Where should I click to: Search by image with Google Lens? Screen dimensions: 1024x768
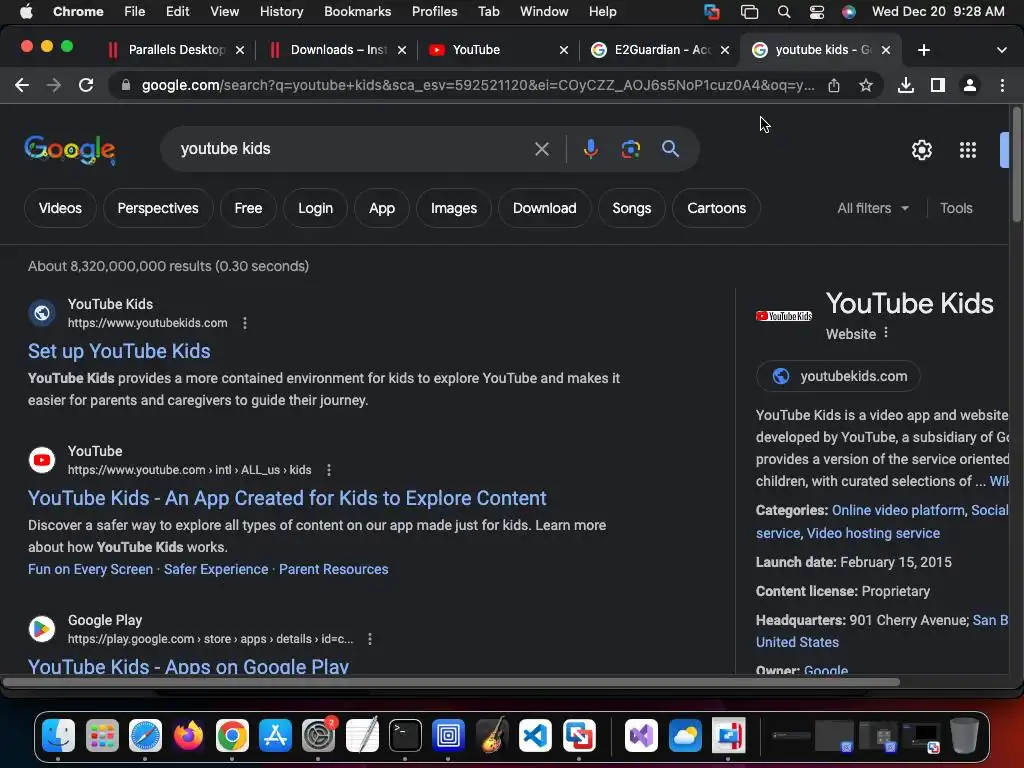630,150
